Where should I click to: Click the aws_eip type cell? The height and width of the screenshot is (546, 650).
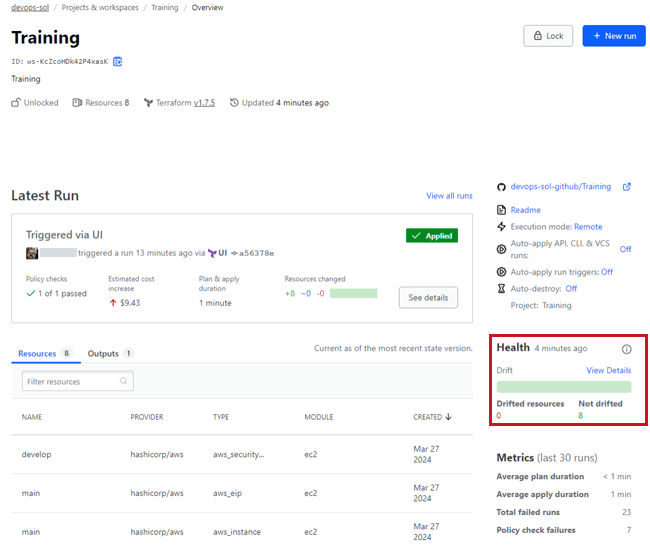(227, 493)
